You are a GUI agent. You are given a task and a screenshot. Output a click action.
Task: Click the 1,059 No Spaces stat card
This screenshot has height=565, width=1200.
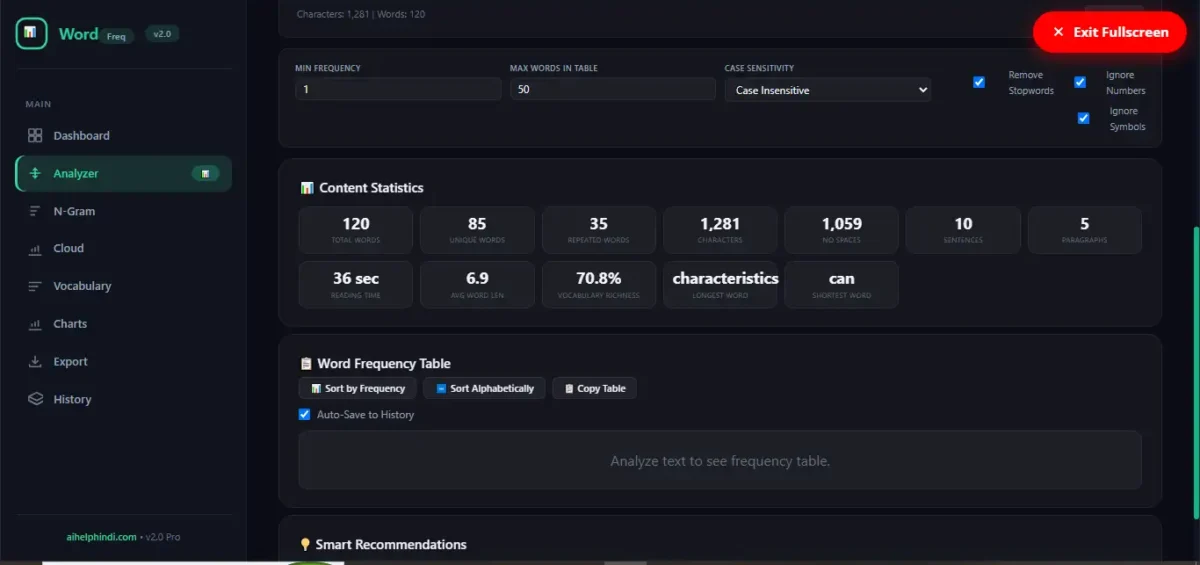point(842,230)
